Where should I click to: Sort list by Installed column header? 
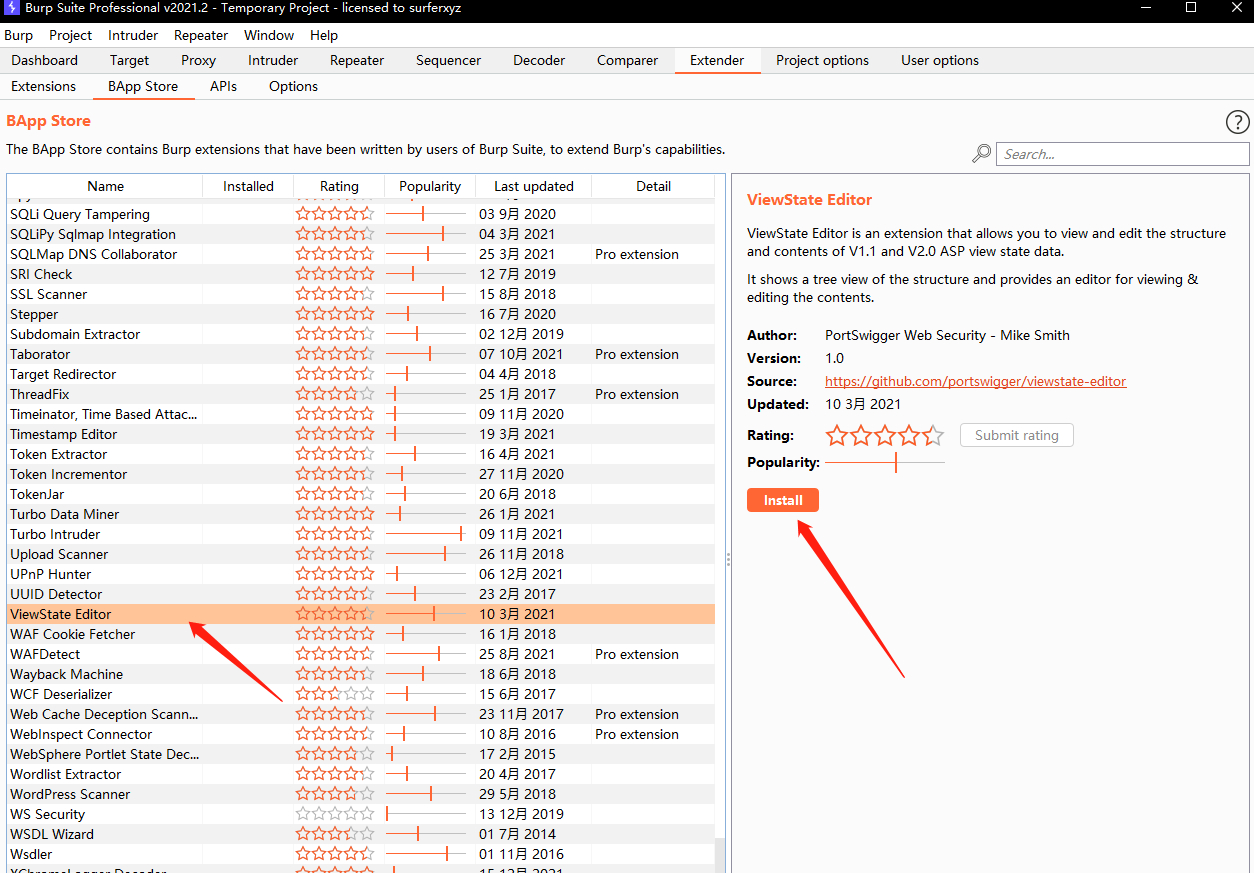pyautogui.click(x=248, y=186)
